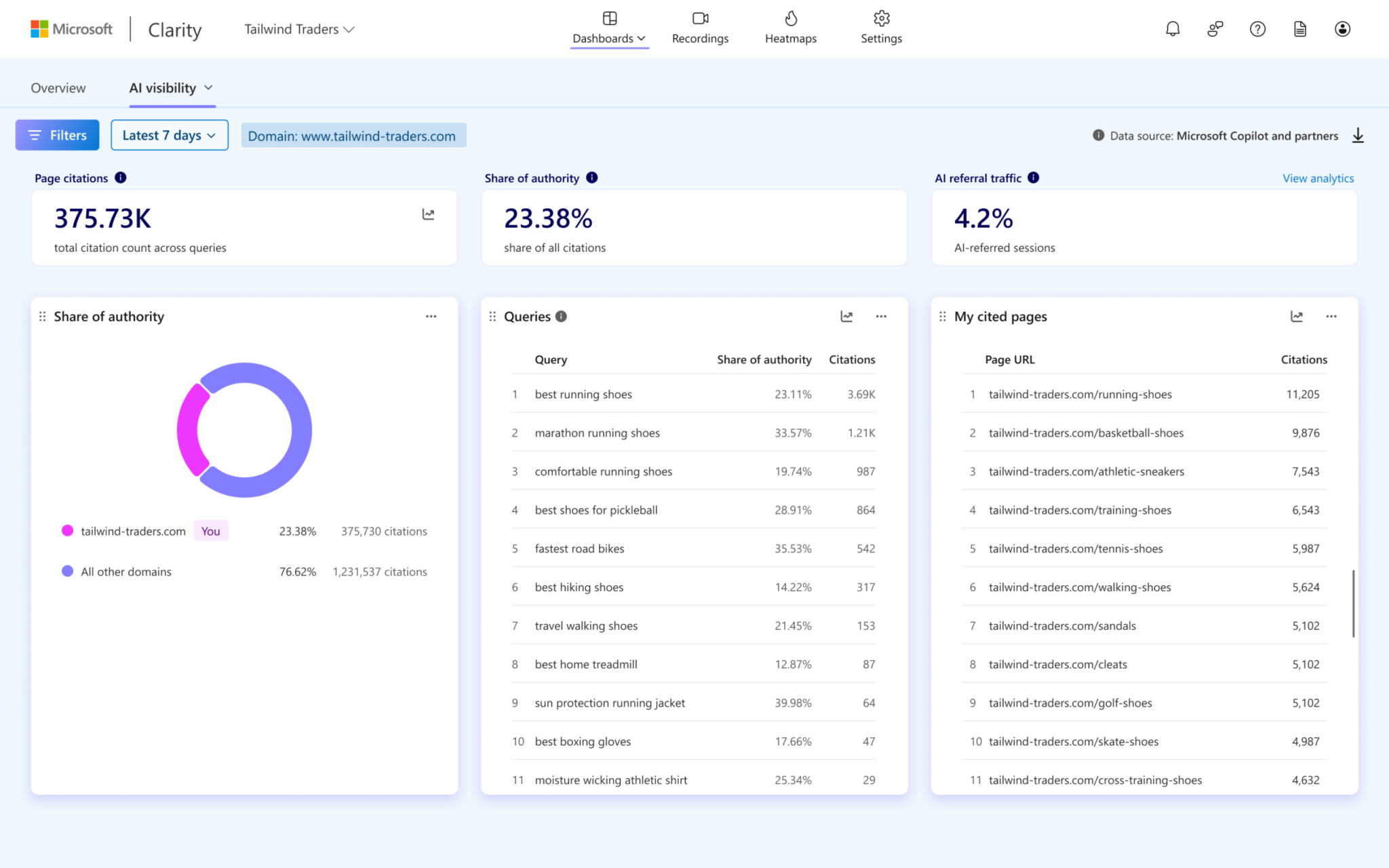Click the pink segment of donut chart
This screenshot has width=1389, height=868.
click(x=189, y=430)
